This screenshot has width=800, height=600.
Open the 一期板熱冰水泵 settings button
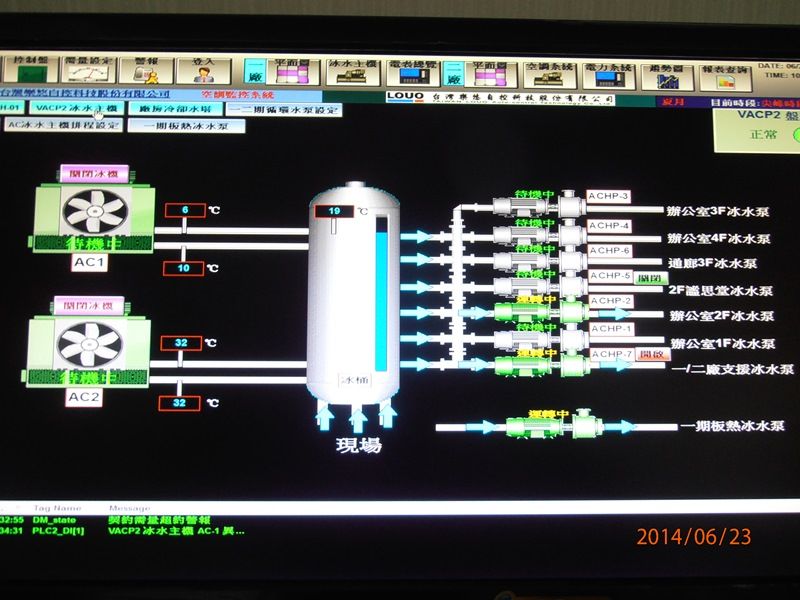(x=186, y=127)
